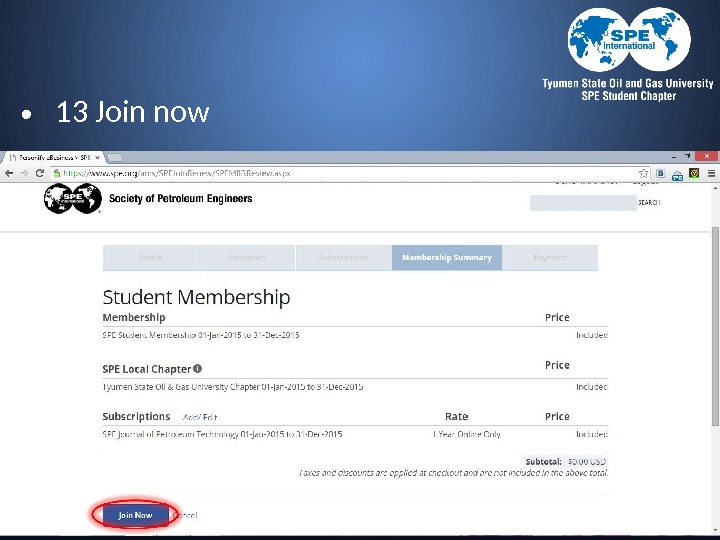Open the Chrome hamburger menu
720x540 pixels.
[x=711, y=174]
